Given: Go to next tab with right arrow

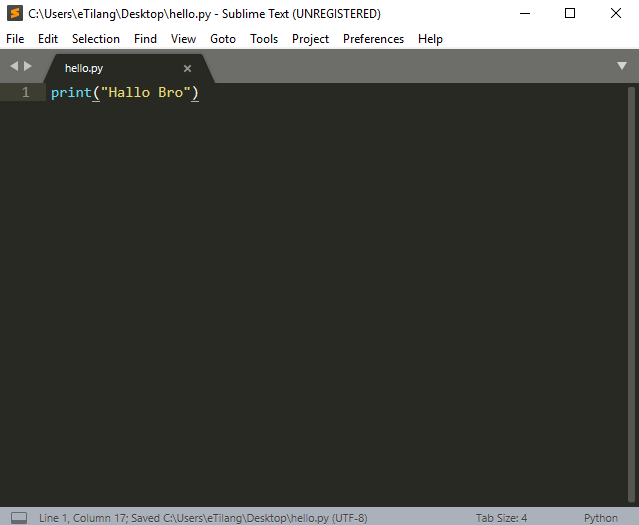Looking at the screenshot, I should pos(28,66).
